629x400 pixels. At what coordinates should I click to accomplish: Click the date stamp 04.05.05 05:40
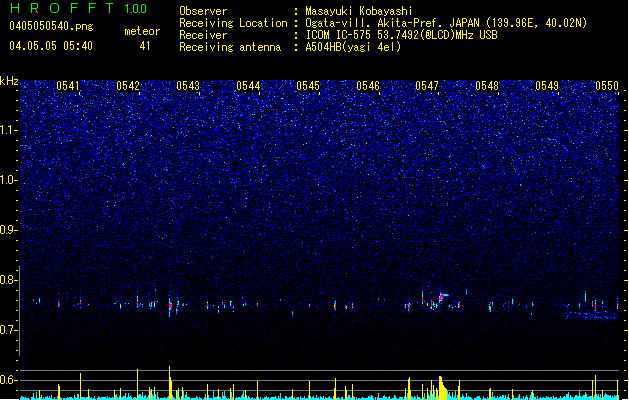click(x=51, y=46)
